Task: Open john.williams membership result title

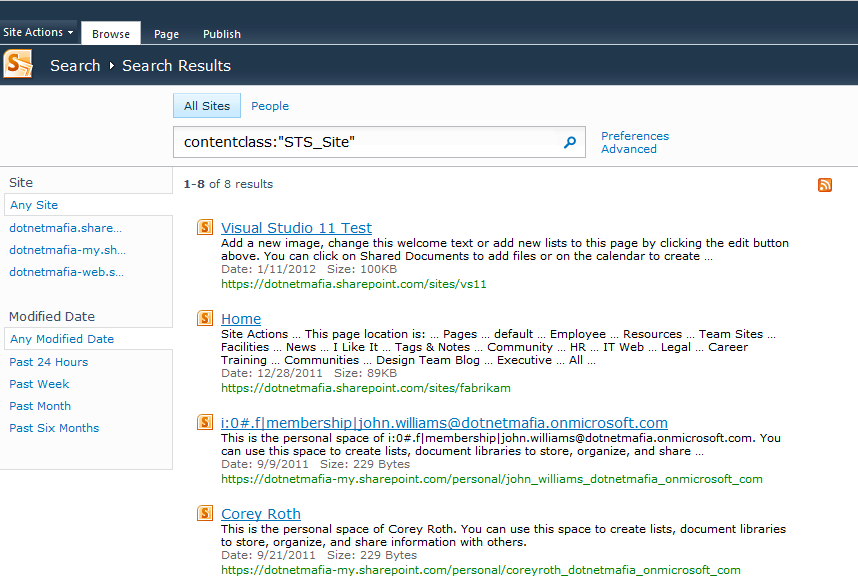Action: (444, 422)
